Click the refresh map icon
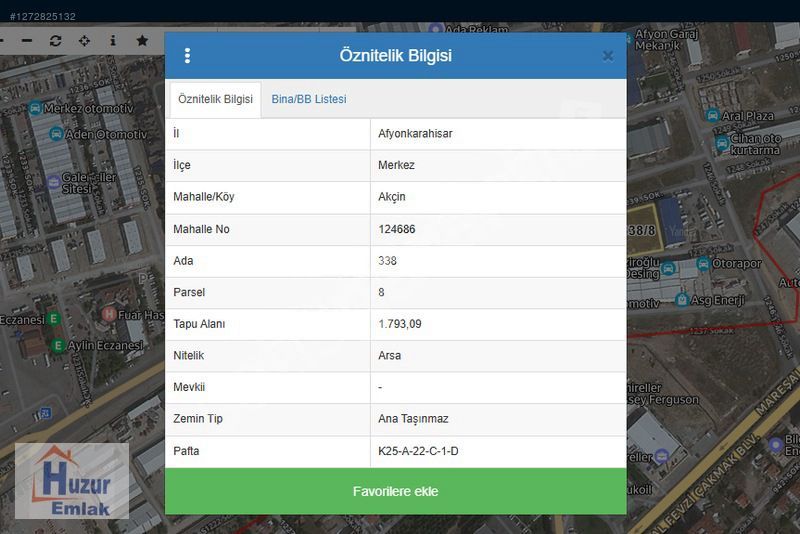This screenshot has height=534, width=800. tap(55, 41)
